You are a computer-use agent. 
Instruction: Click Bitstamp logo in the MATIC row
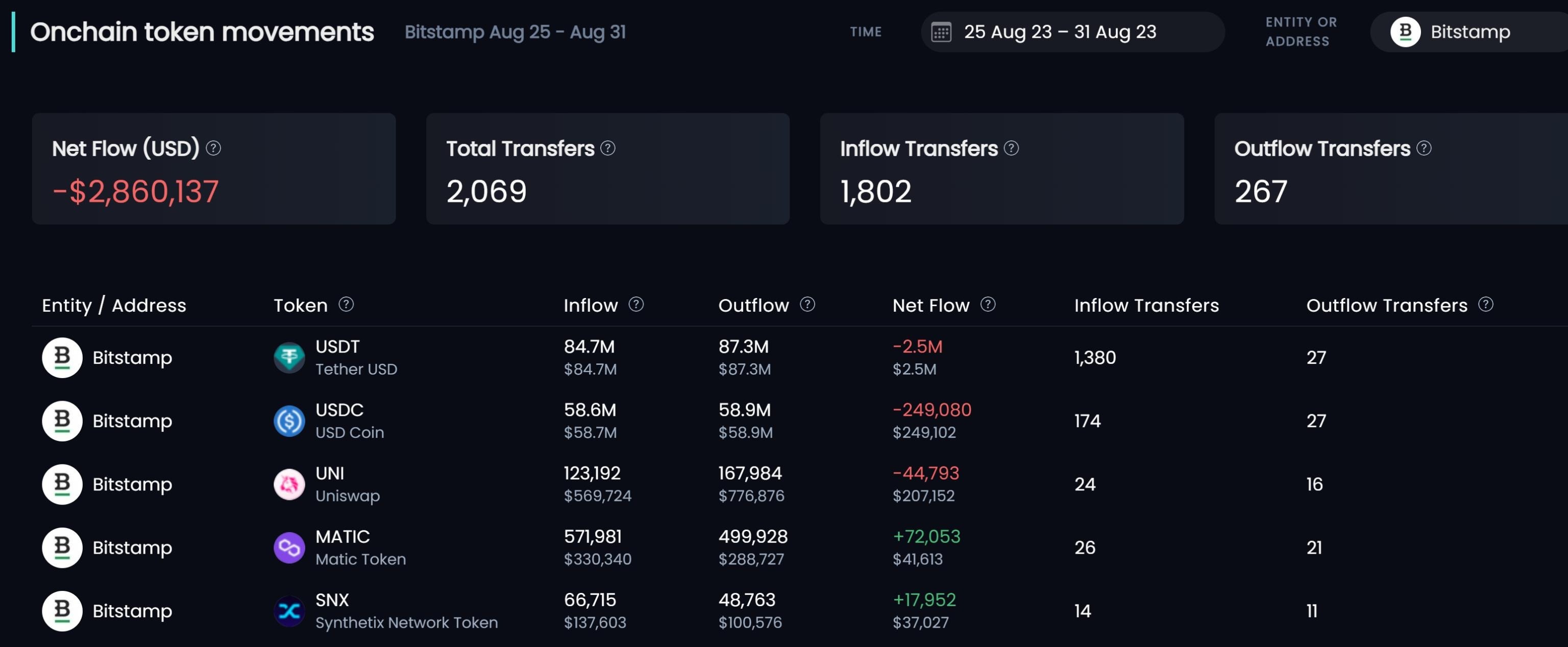tap(62, 548)
